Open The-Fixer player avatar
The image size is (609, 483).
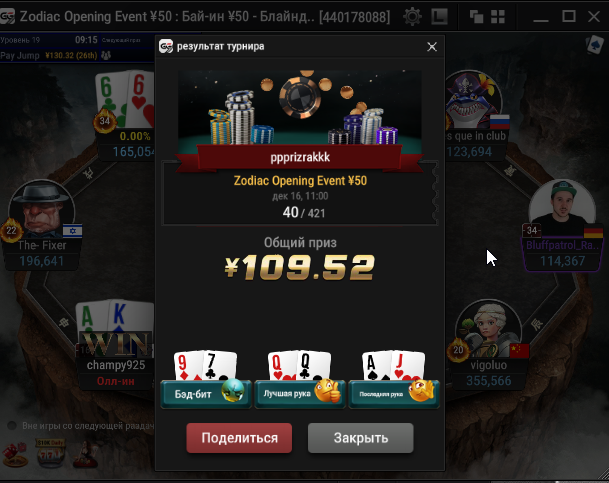42,210
